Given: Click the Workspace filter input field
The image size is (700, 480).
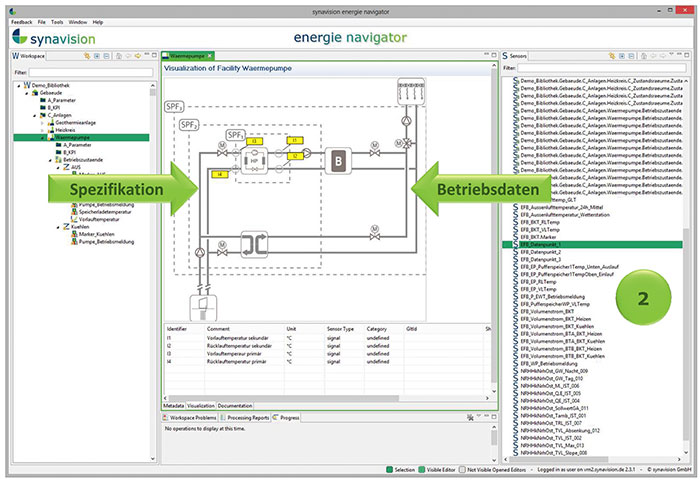Looking at the screenshot, I should [91, 72].
